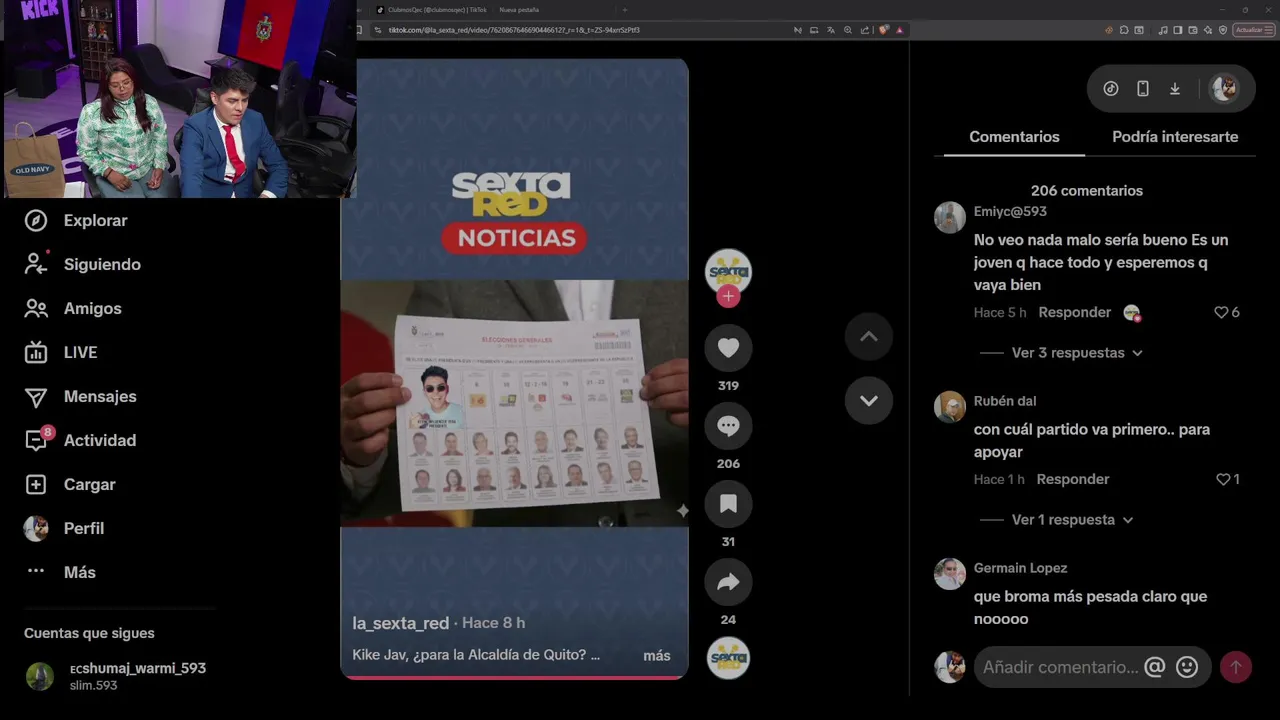Click the Cuentas que sigues heading
This screenshot has width=1280, height=720.
tap(89, 633)
